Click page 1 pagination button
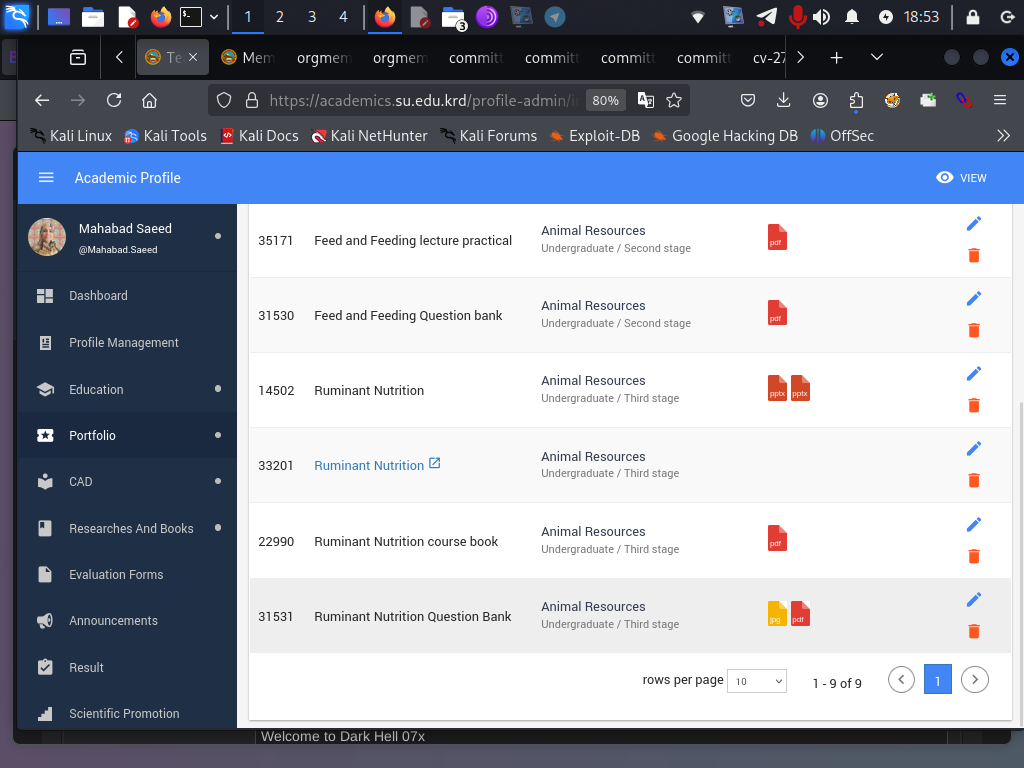This screenshot has width=1024, height=768. click(937, 680)
